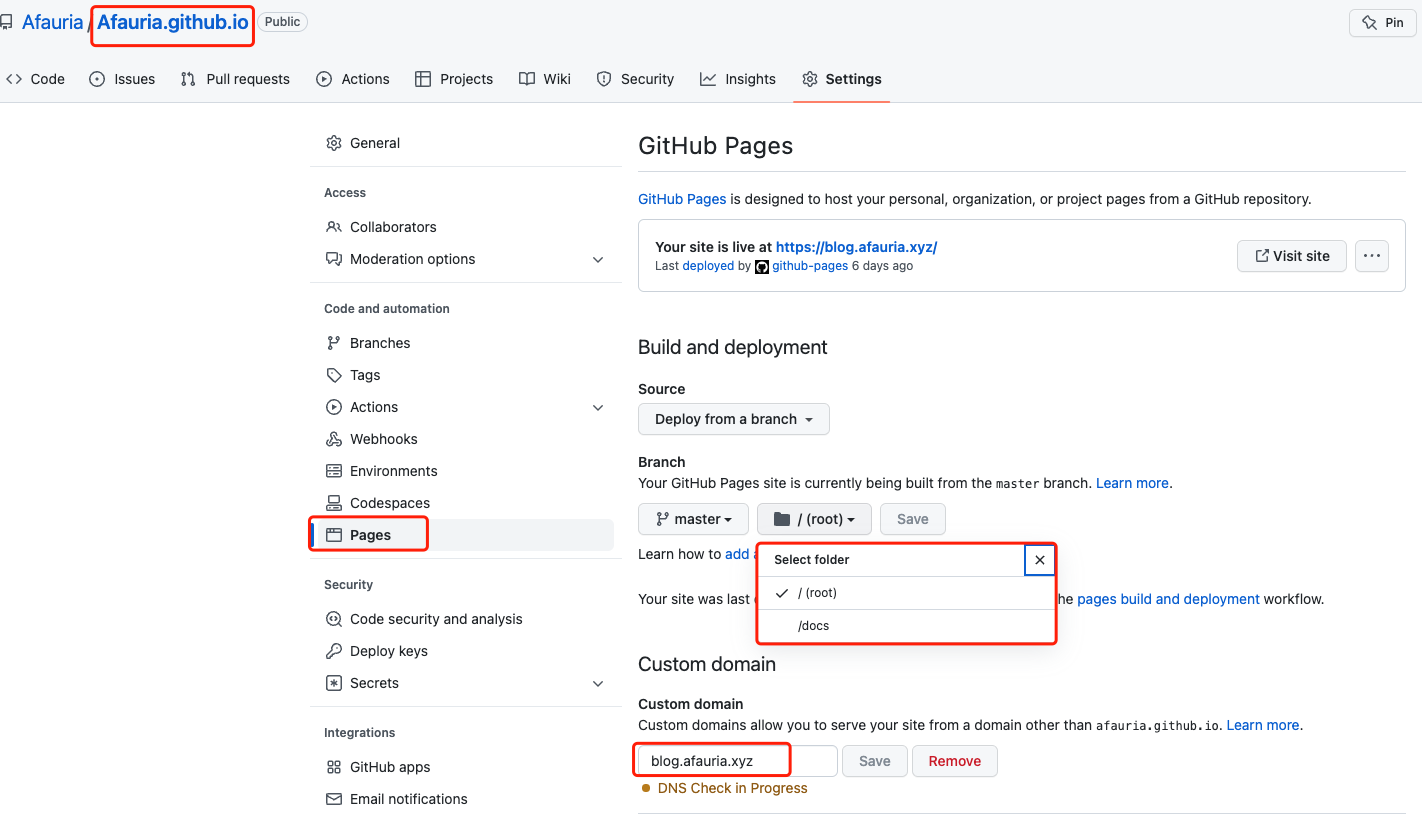
Task: Expand the Secrets chevron
Action: [x=598, y=683]
